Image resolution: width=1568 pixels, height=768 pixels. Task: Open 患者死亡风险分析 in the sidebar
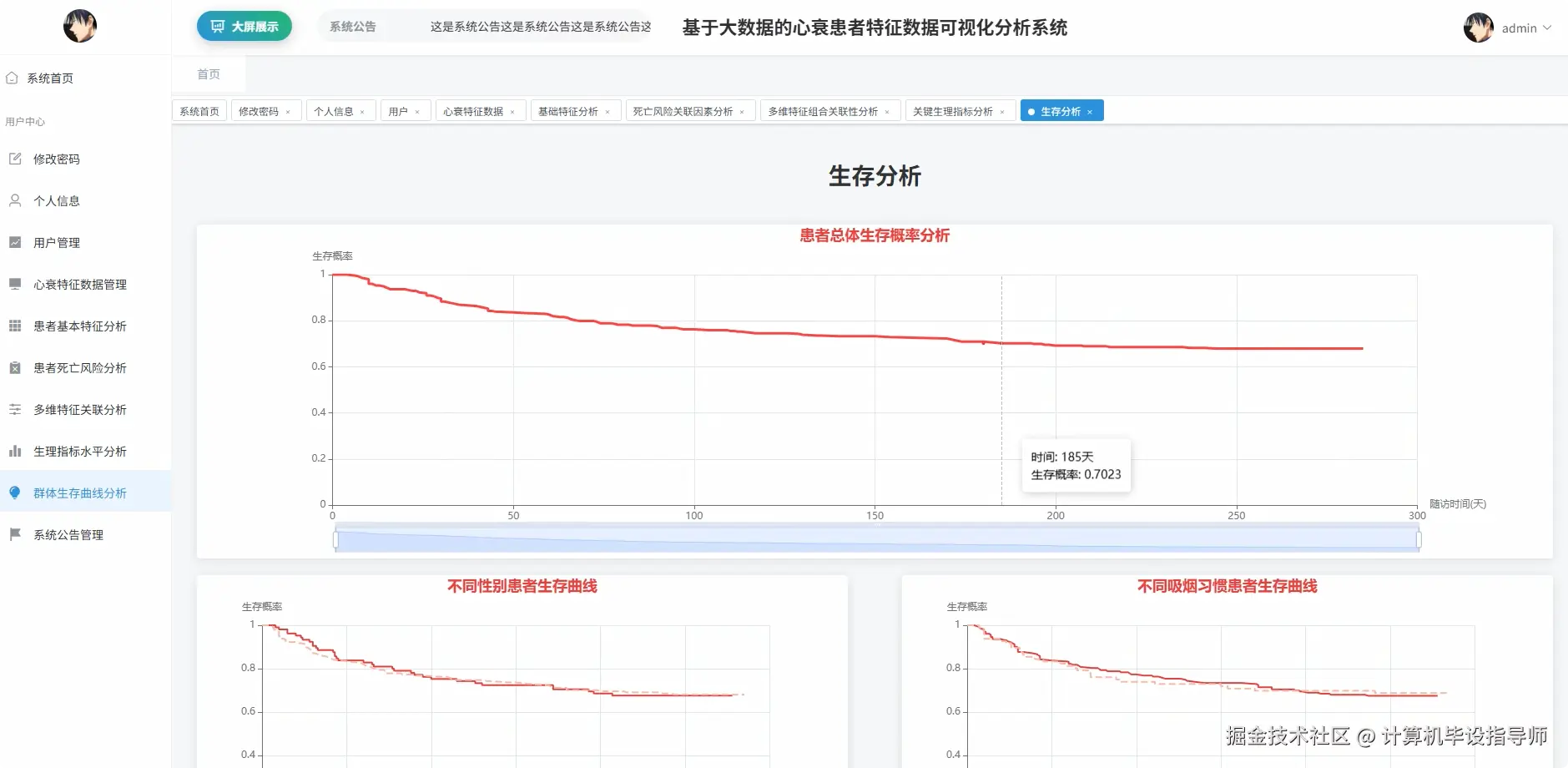click(85, 367)
